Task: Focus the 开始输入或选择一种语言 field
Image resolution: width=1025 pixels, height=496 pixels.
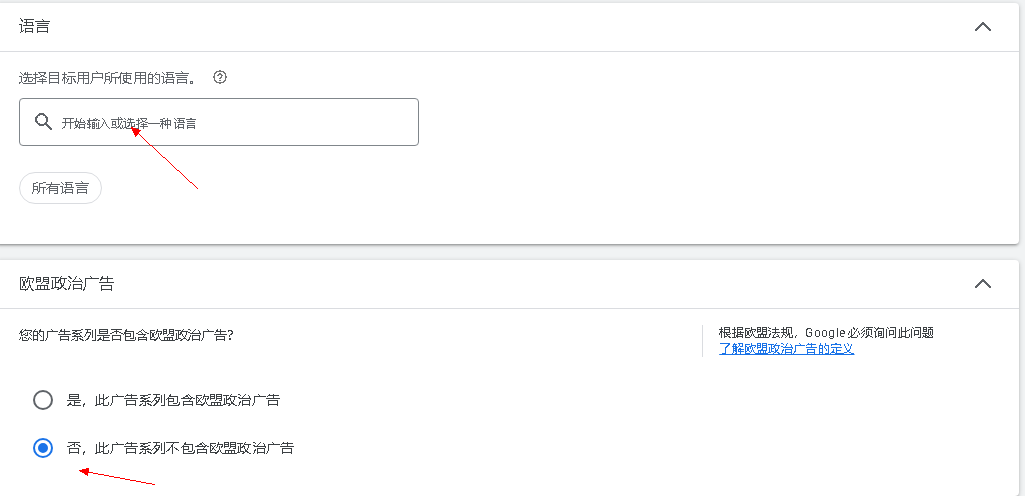Action: point(230,122)
